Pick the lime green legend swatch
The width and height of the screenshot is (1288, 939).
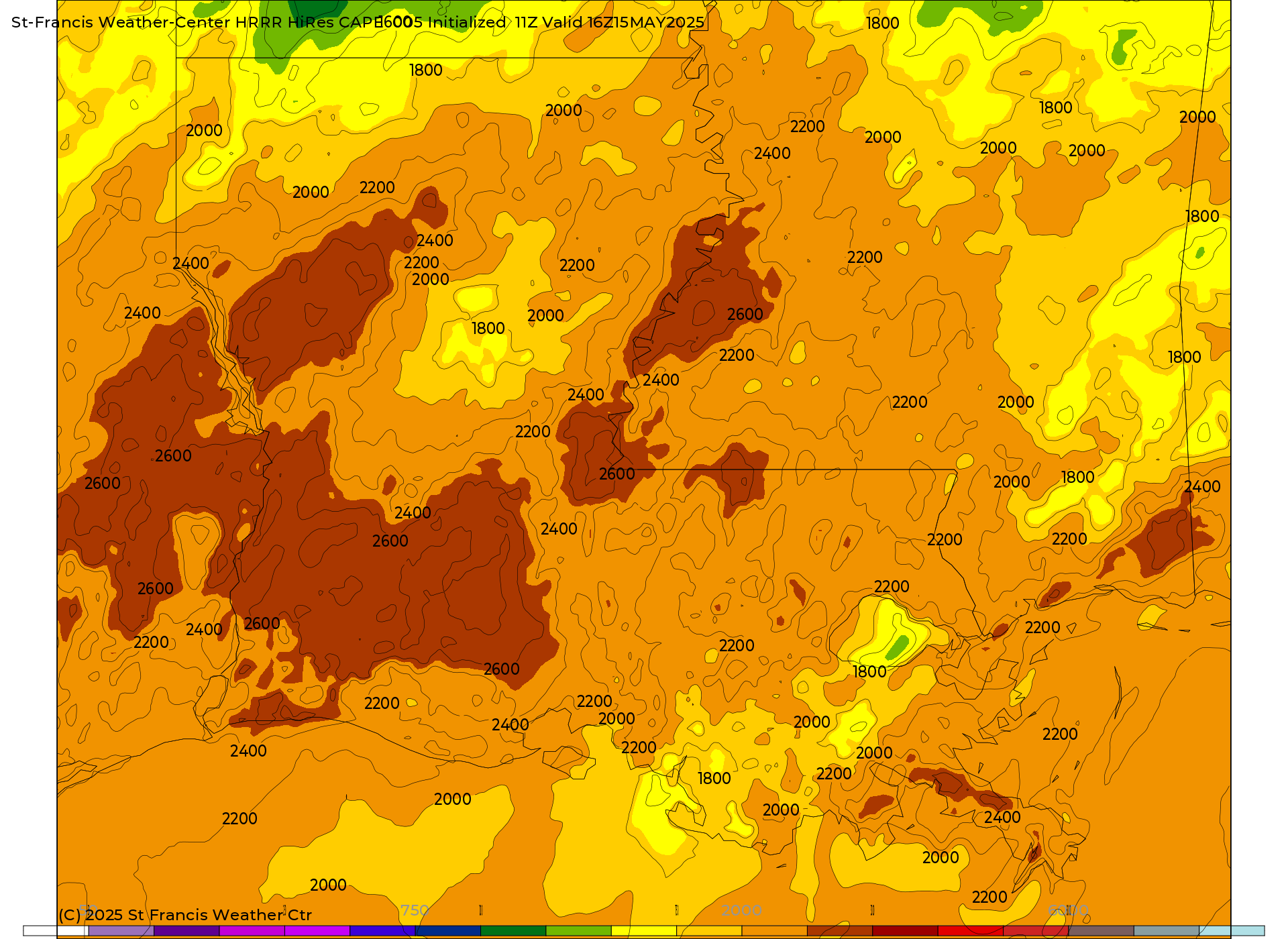pos(578,931)
